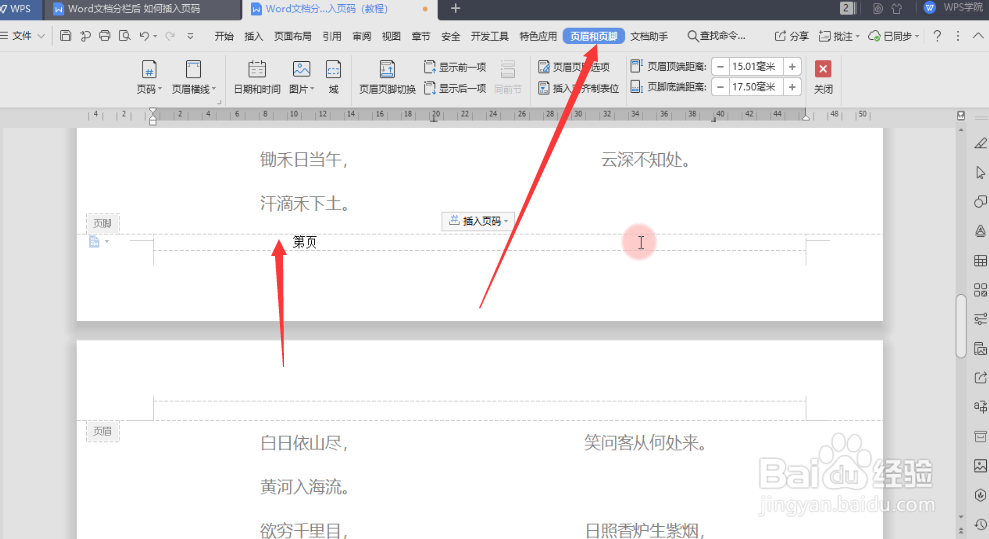Click the 插入页码 insert page number button
The image size is (989, 539).
coord(478,221)
